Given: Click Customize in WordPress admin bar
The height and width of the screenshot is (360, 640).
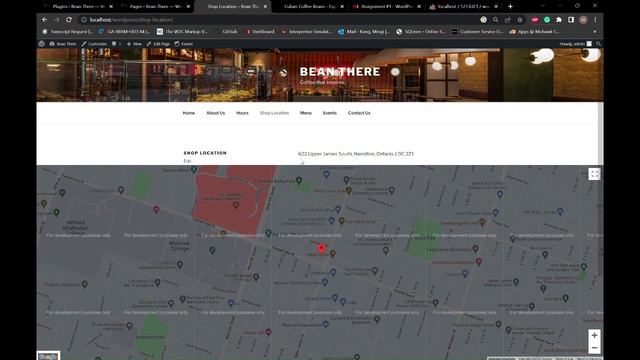Looking at the screenshot, I should (x=94, y=44).
